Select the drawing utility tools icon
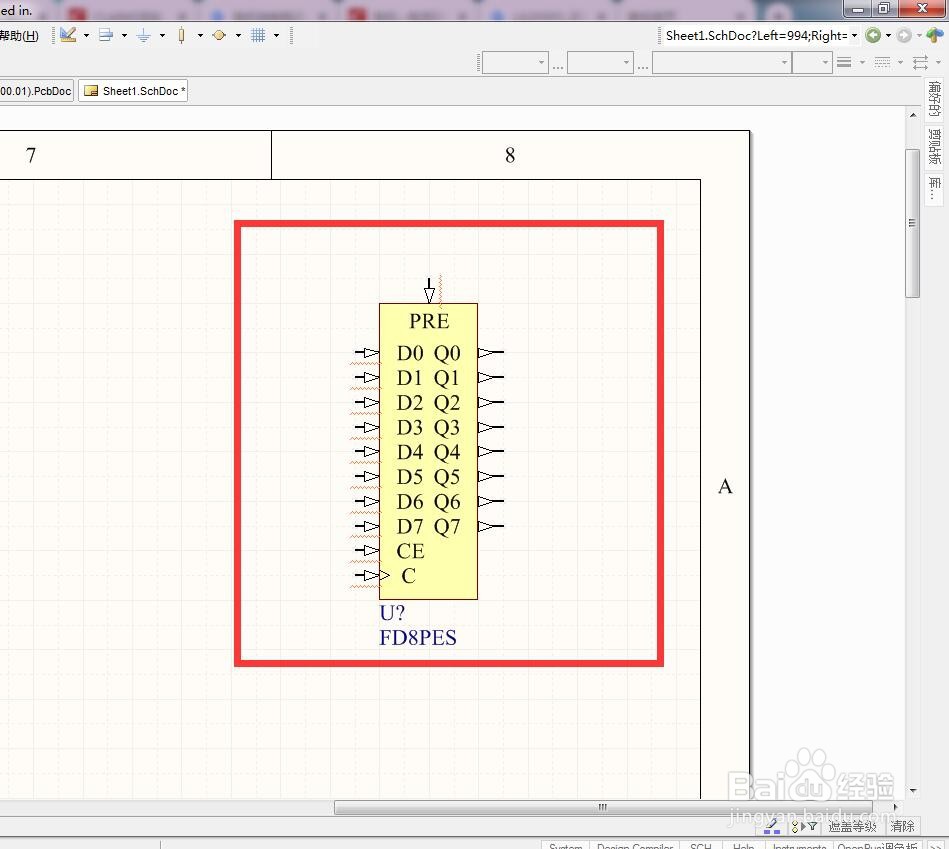 pos(68,35)
